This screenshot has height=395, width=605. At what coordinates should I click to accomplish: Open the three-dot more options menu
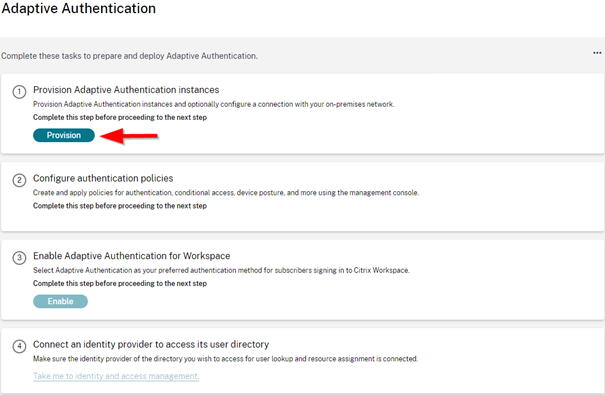pyautogui.click(x=597, y=53)
